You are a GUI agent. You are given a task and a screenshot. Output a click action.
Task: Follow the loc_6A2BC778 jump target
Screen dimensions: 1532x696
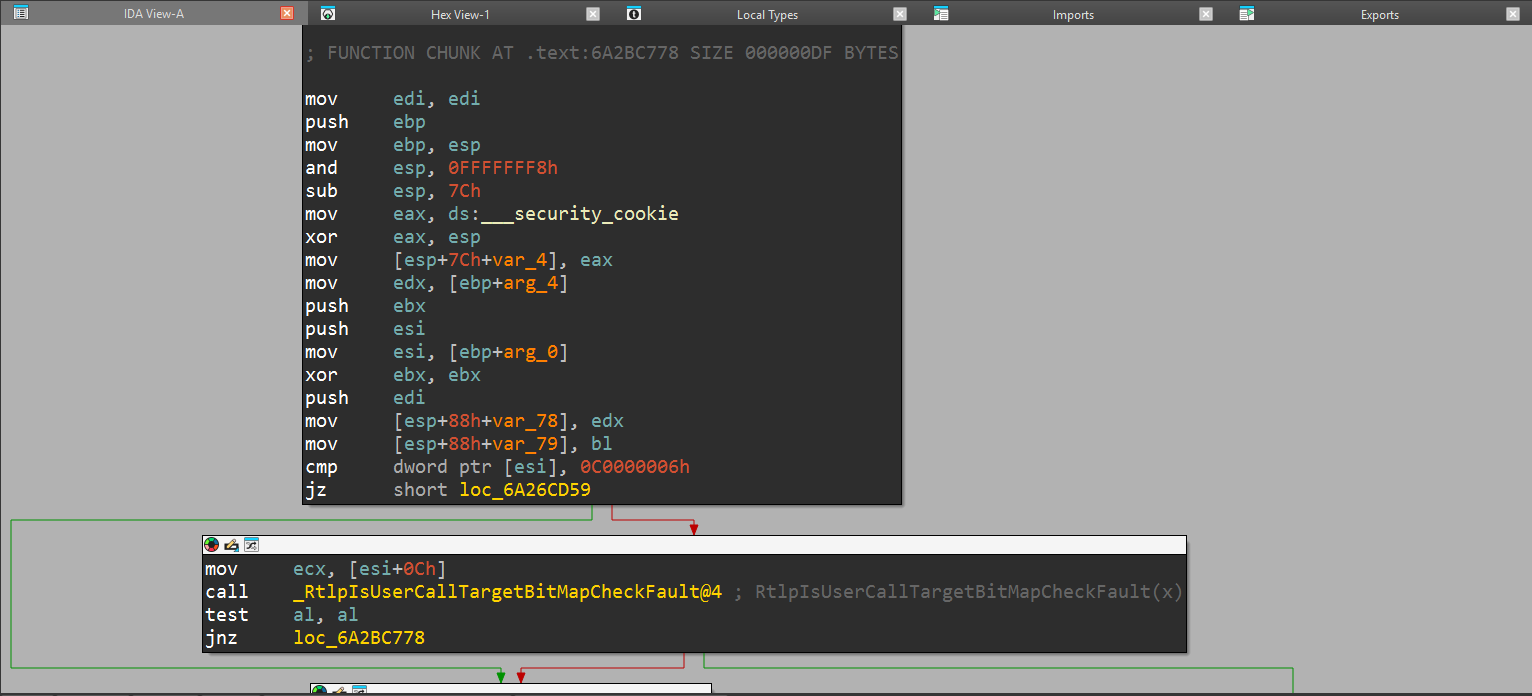[x=359, y=638]
